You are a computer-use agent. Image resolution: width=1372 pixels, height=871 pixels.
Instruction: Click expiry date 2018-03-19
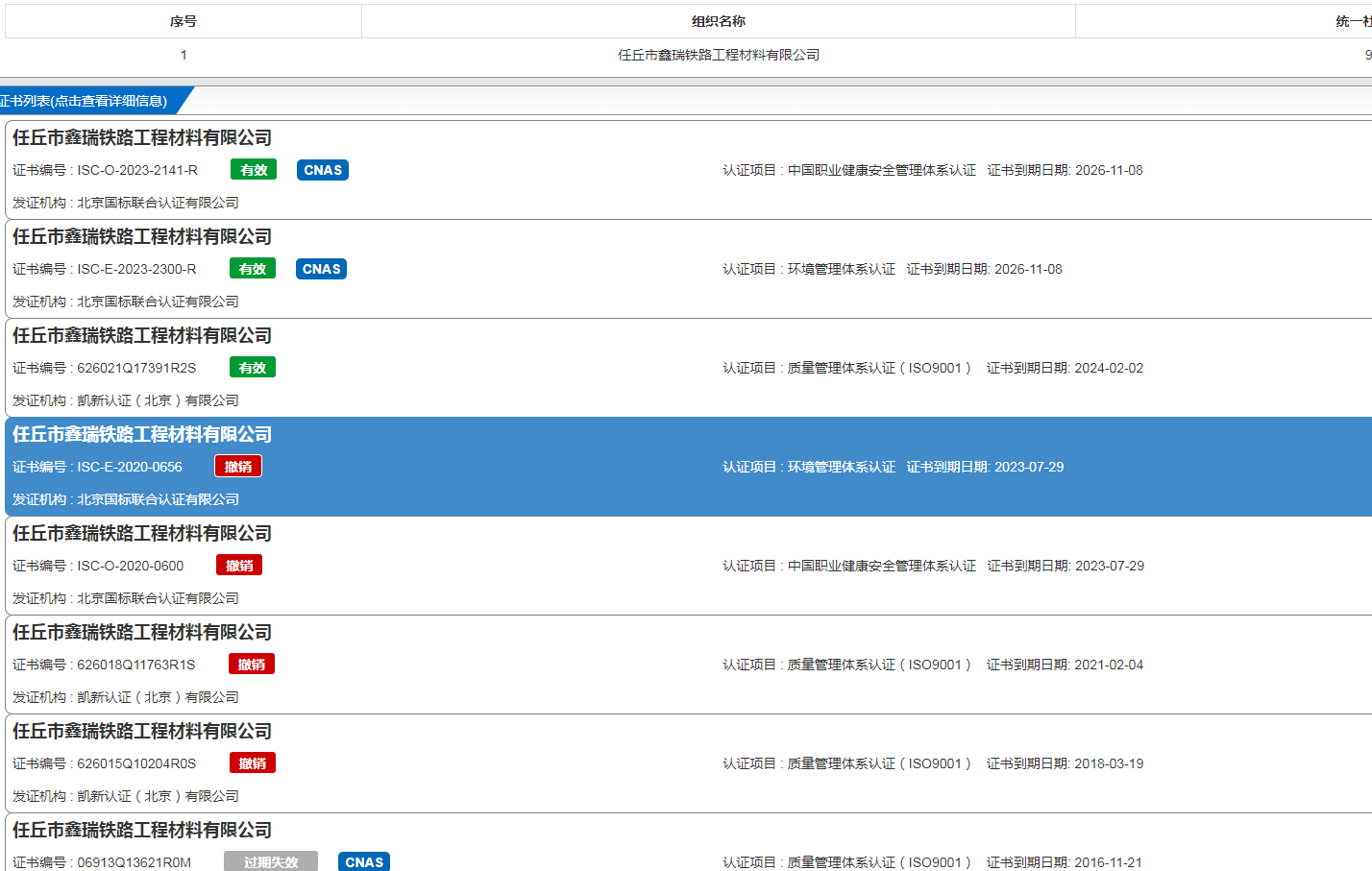coord(1109,763)
